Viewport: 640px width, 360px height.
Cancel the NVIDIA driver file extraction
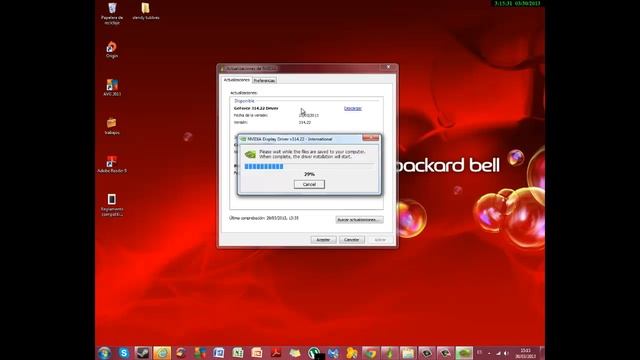[x=309, y=184]
